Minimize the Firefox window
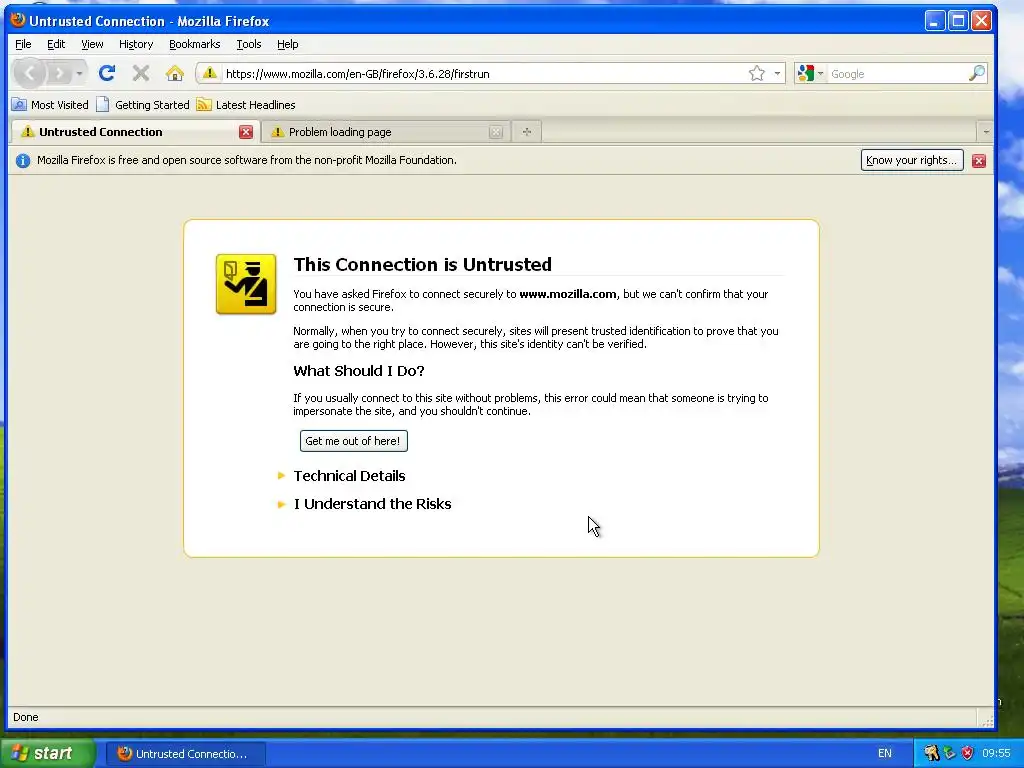 click(x=935, y=21)
